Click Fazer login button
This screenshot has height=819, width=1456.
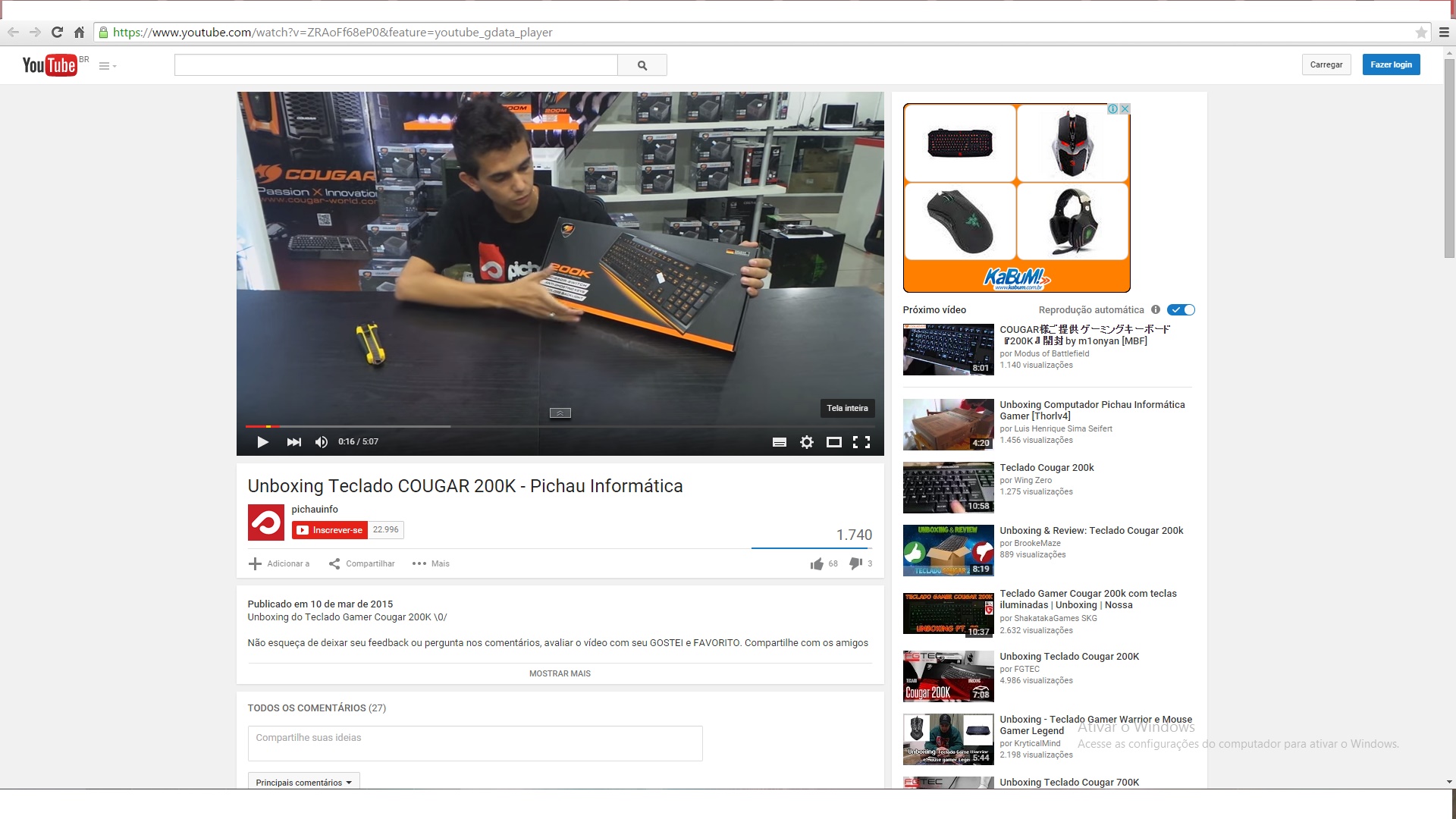1391,64
